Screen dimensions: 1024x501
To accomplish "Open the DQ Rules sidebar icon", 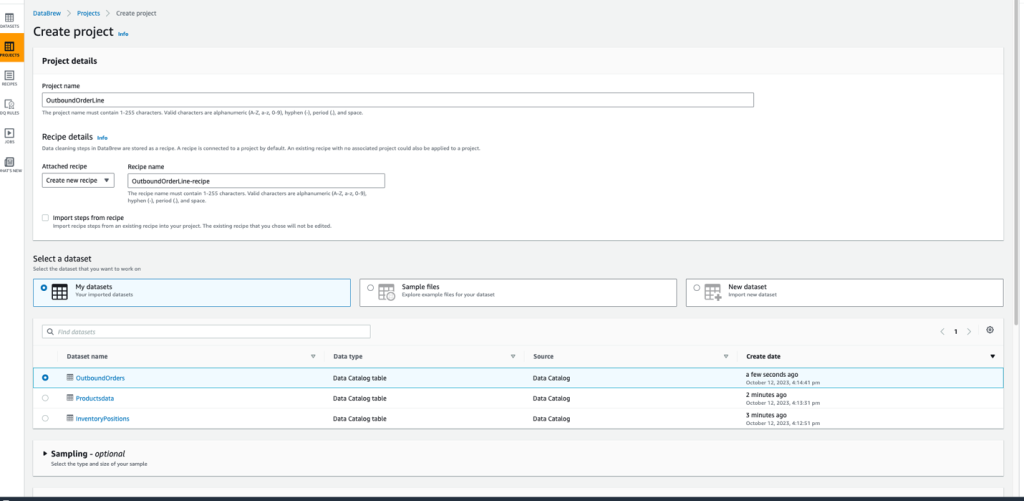I will click(9, 104).
